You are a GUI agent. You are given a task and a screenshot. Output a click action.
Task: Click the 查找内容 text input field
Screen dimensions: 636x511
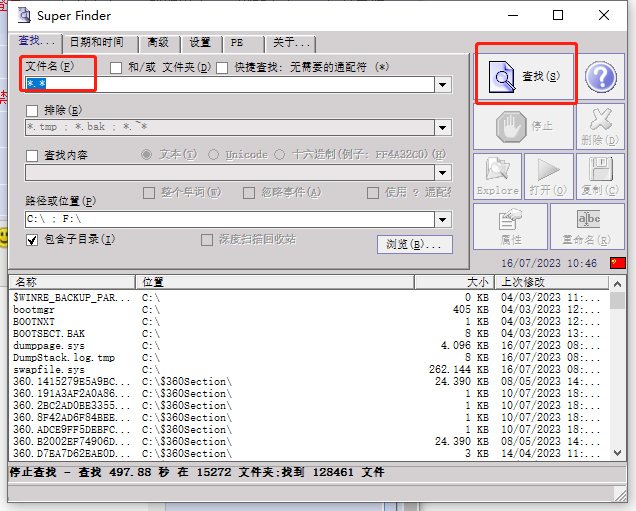(230, 173)
